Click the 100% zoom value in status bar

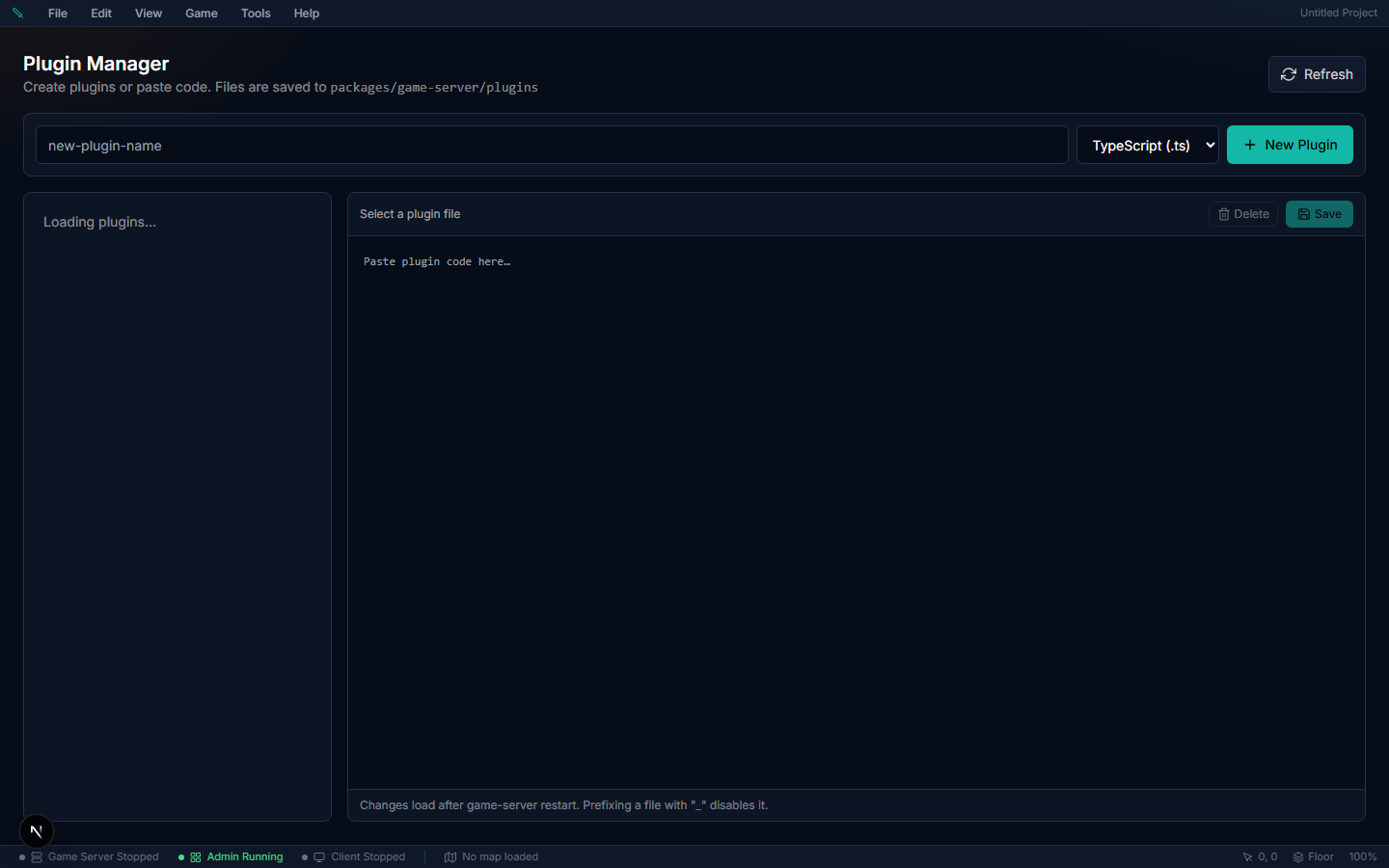[x=1363, y=856]
